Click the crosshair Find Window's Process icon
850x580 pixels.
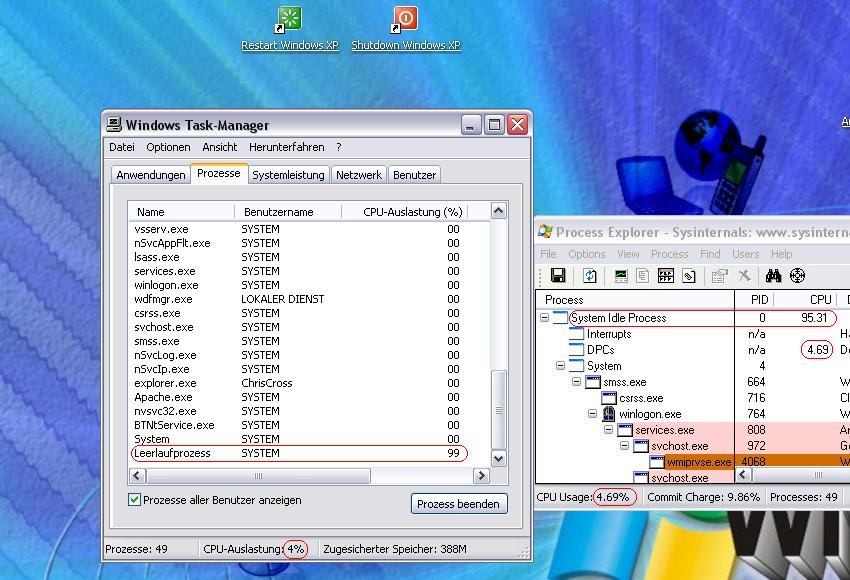pyautogui.click(x=797, y=275)
